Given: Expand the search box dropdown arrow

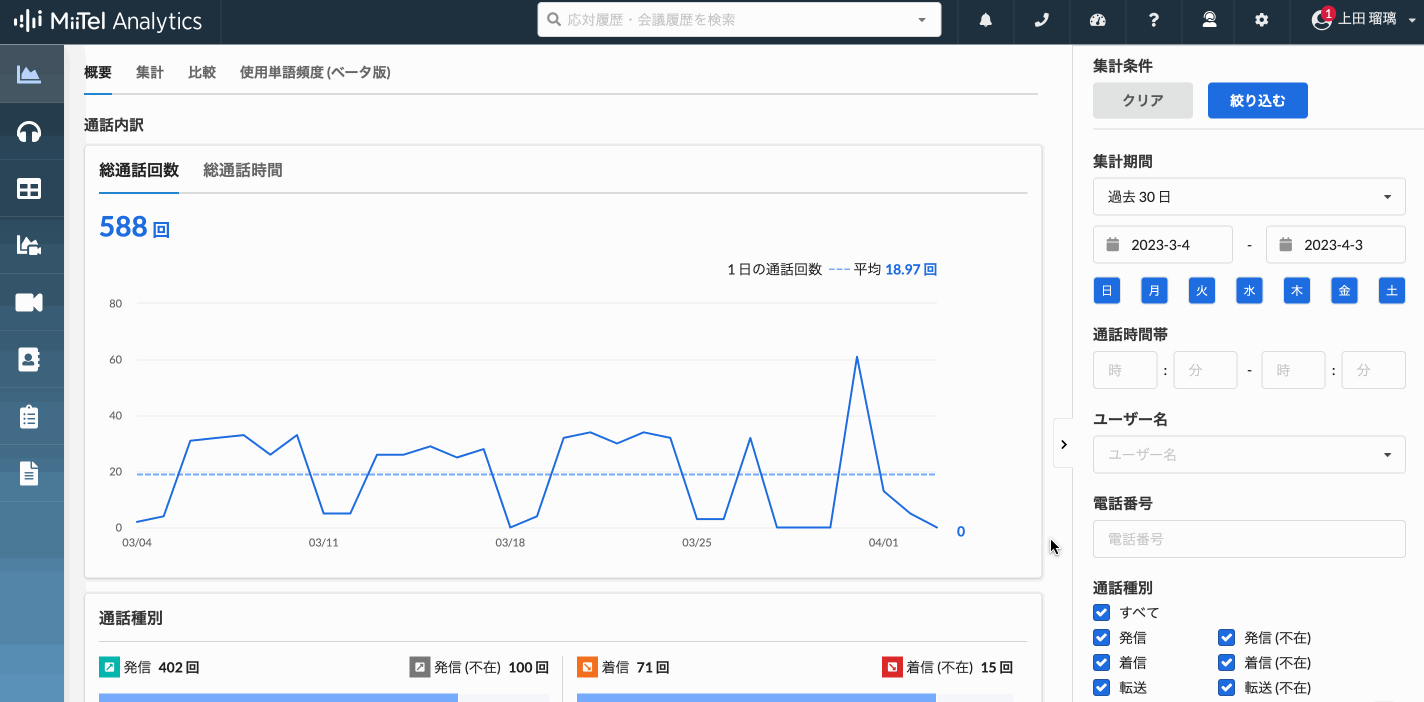Looking at the screenshot, I should coord(922,21).
